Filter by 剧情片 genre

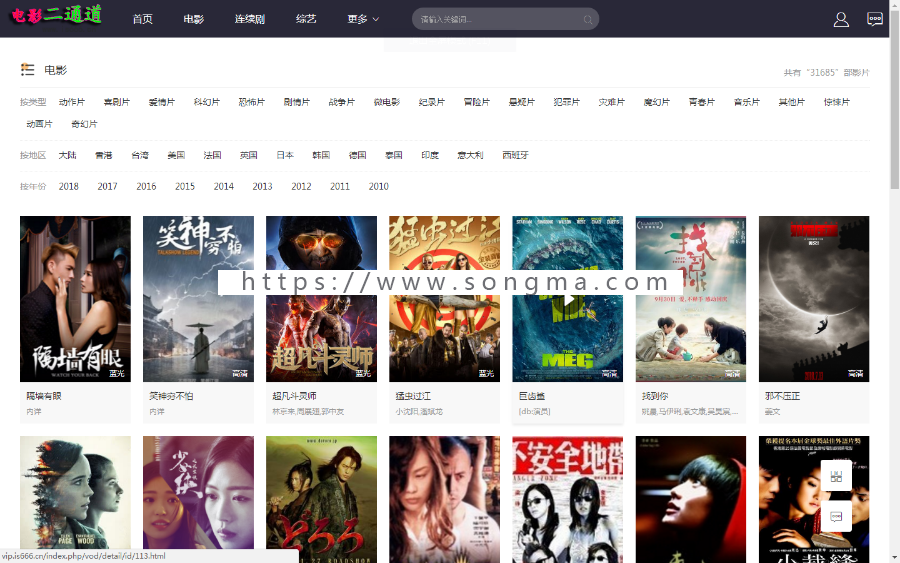[297, 102]
